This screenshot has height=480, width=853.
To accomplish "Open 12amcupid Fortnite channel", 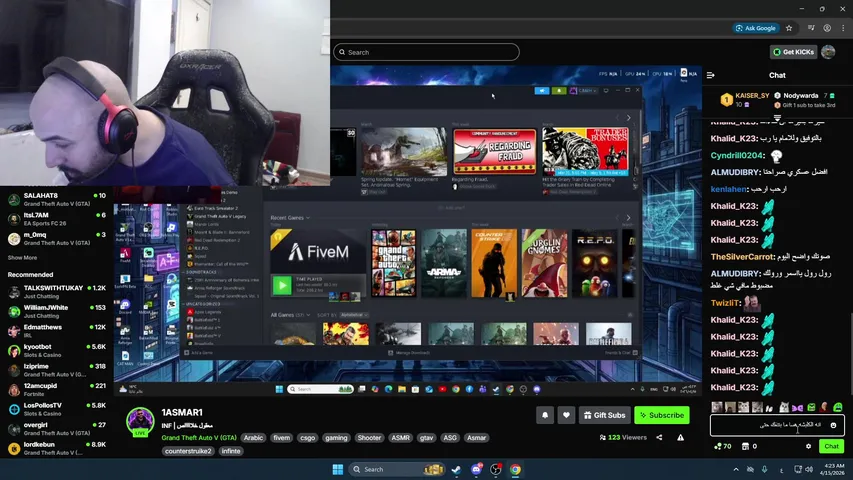I will 57,390.
